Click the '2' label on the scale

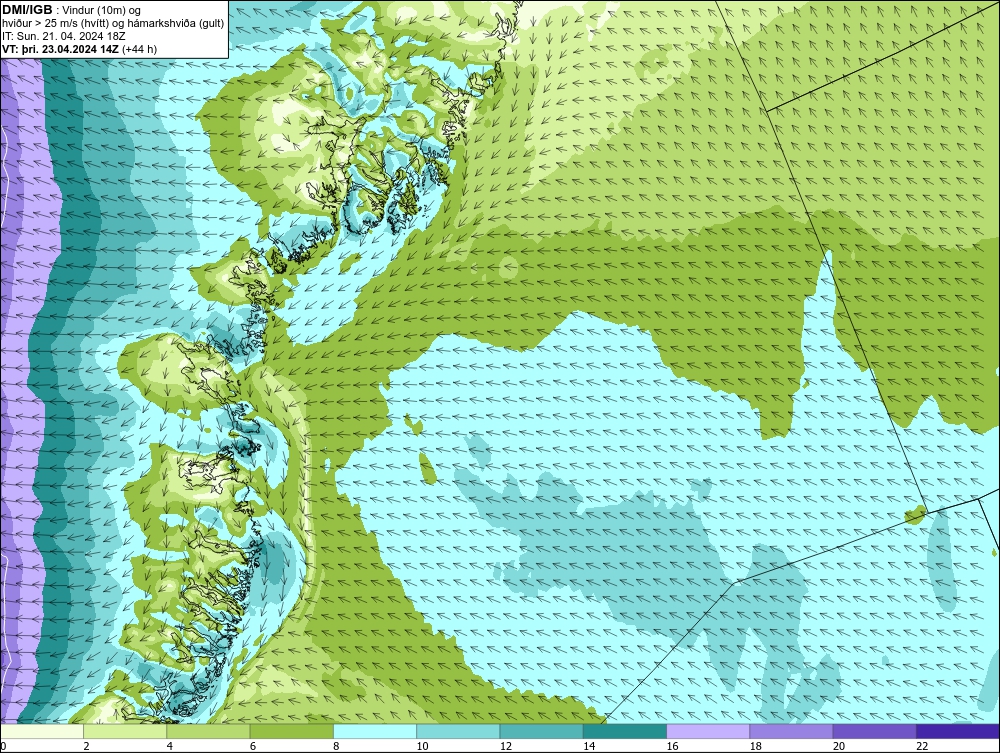pyautogui.click(x=86, y=747)
